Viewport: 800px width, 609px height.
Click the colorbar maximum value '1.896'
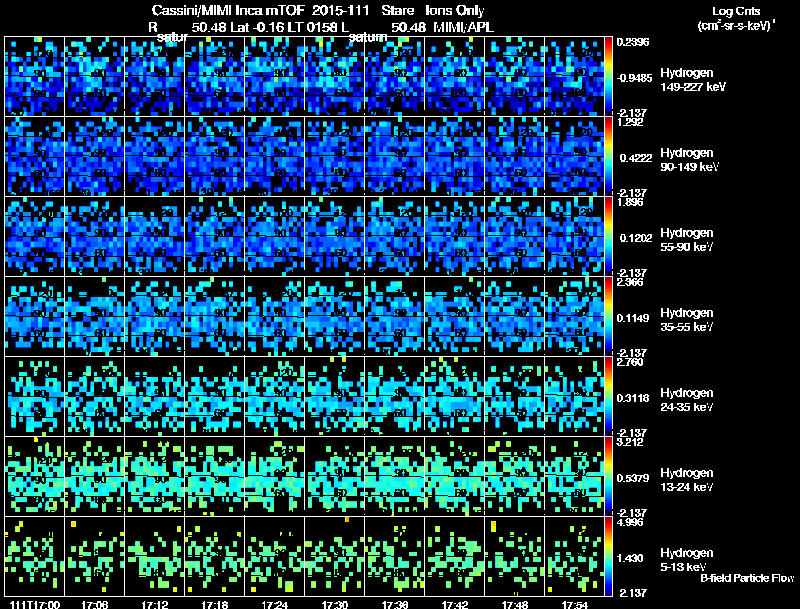click(x=630, y=202)
